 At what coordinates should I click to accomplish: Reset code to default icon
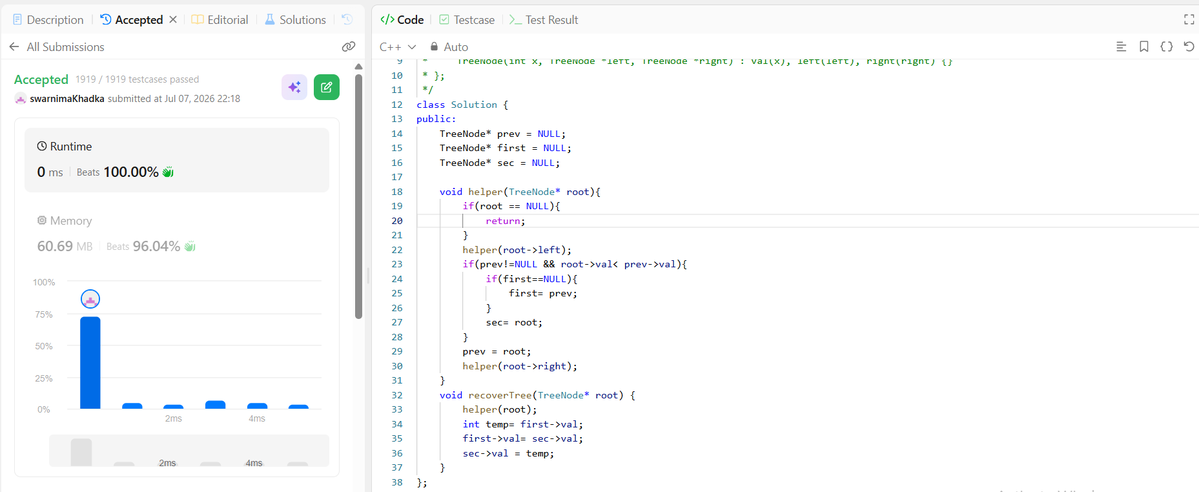[x=1188, y=47]
